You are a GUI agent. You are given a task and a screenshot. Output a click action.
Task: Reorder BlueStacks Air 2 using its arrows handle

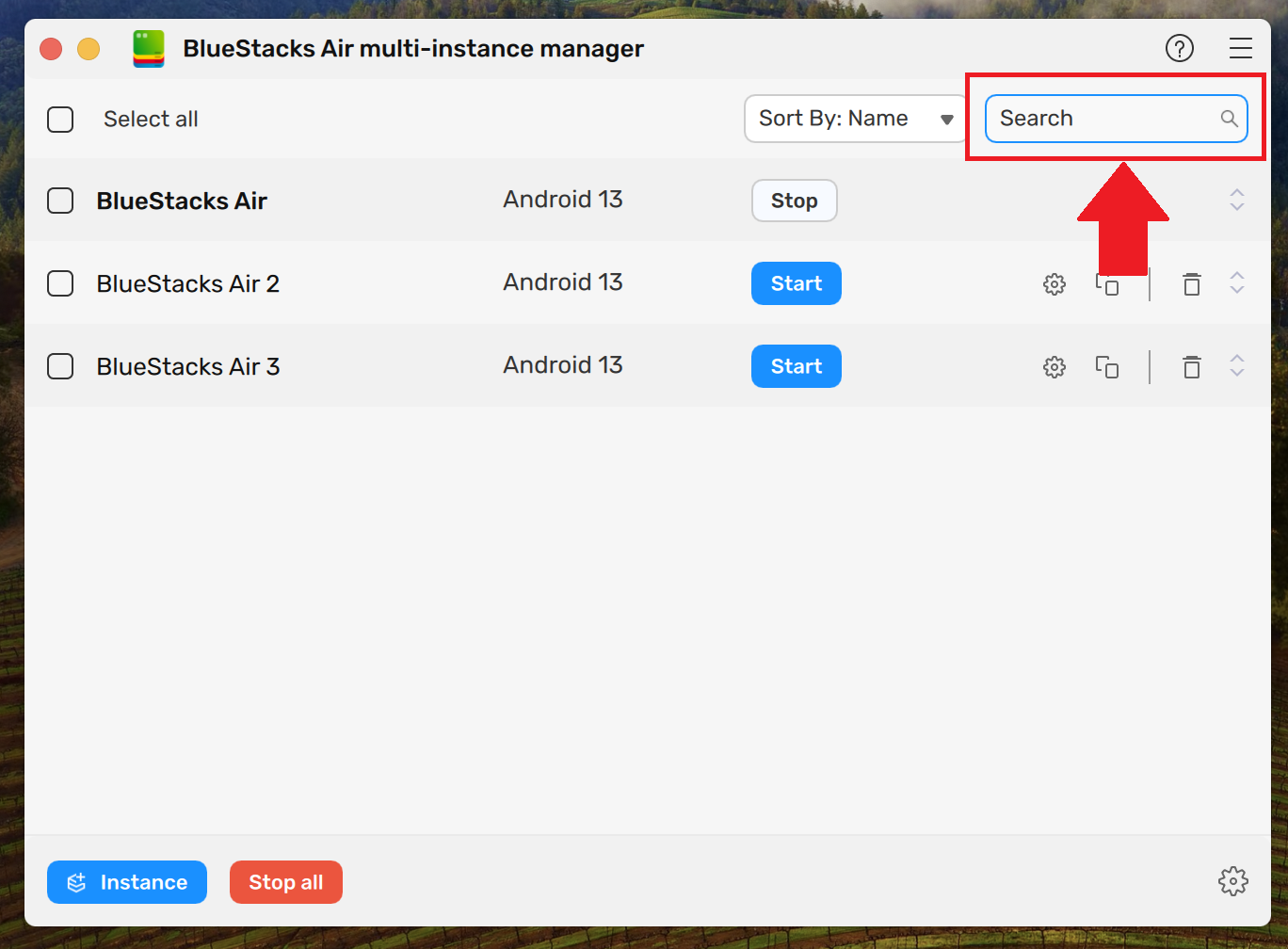[x=1237, y=282]
